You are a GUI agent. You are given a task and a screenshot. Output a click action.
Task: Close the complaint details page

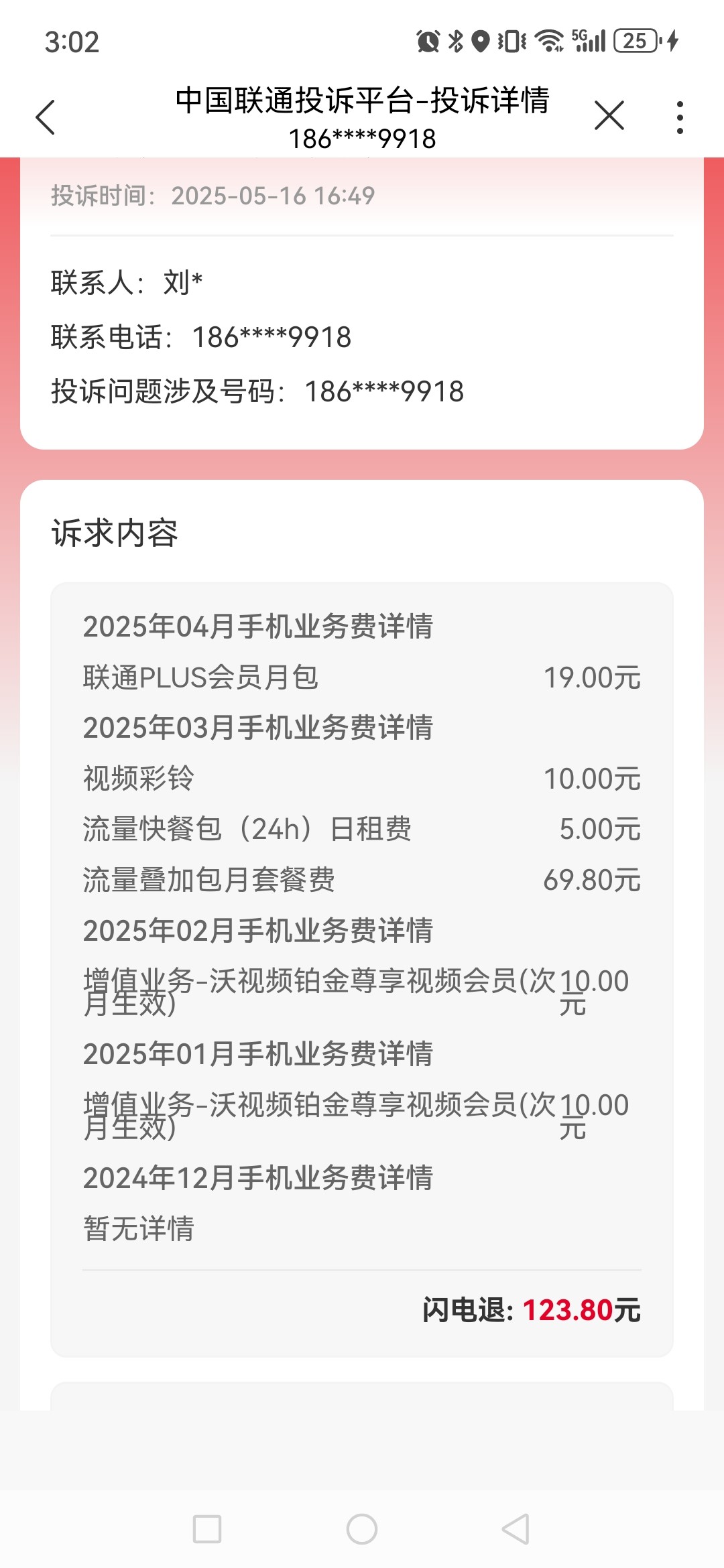(x=609, y=116)
